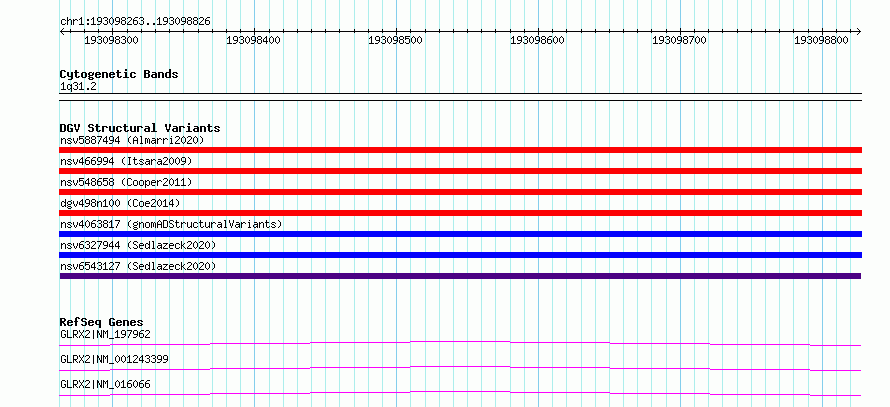Select the GLRX2|NM_016066 transcript label
This screenshot has height=407, width=890.
105,385
